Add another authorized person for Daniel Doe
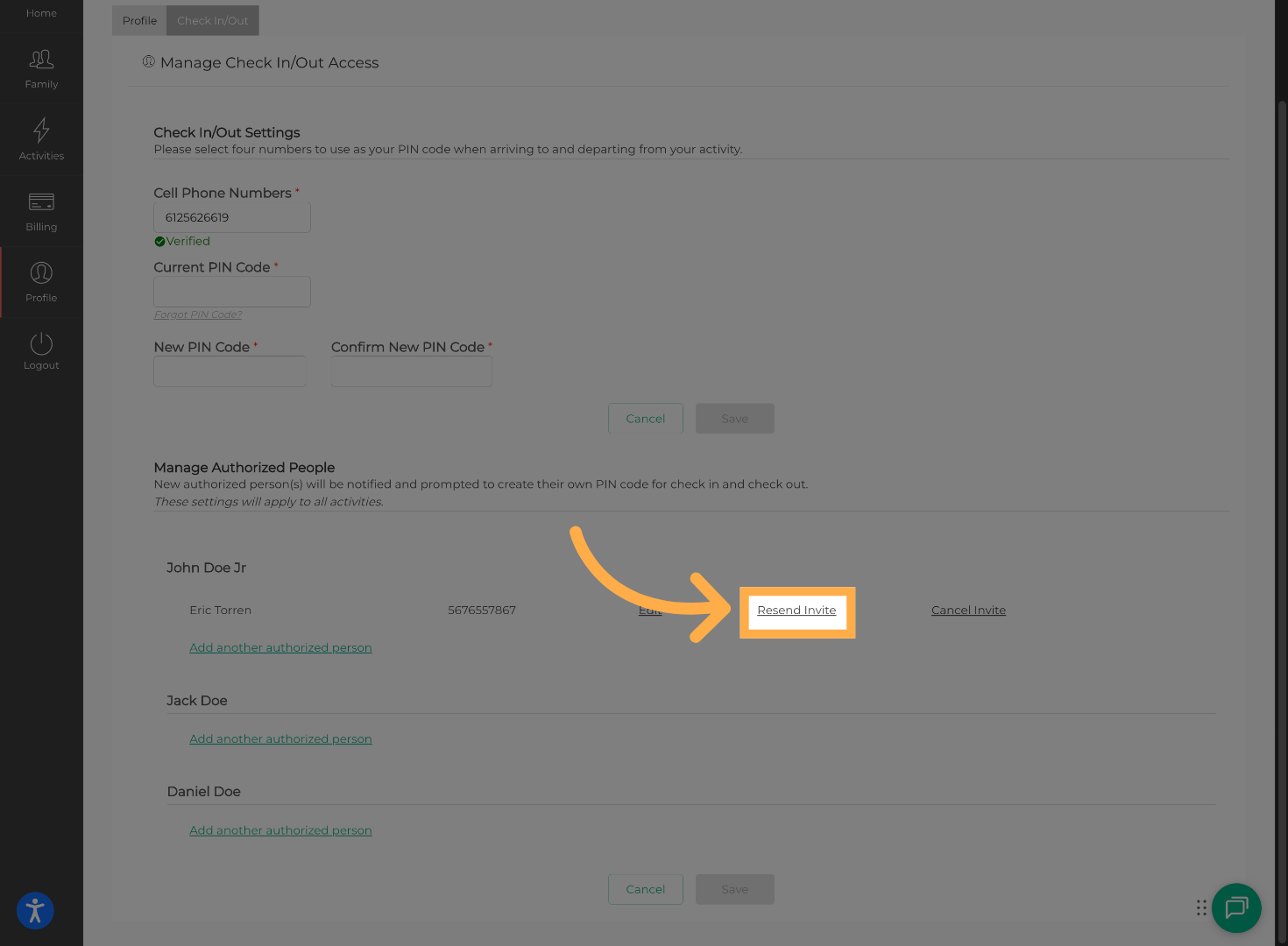 pos(280,830)
